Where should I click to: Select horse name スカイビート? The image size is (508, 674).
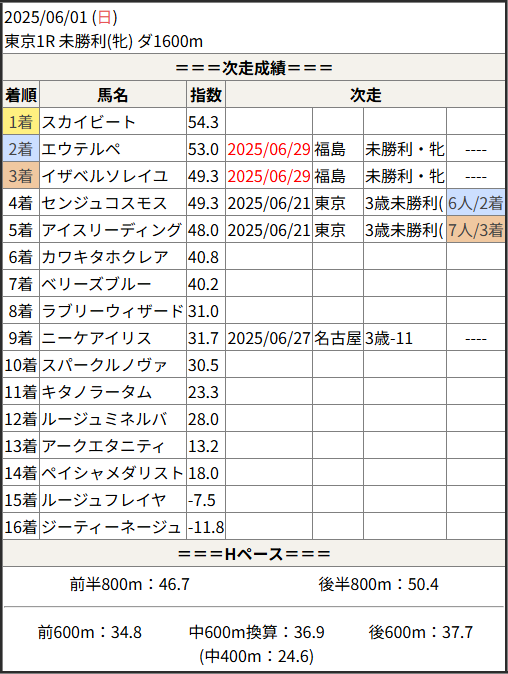pos(89,122)
